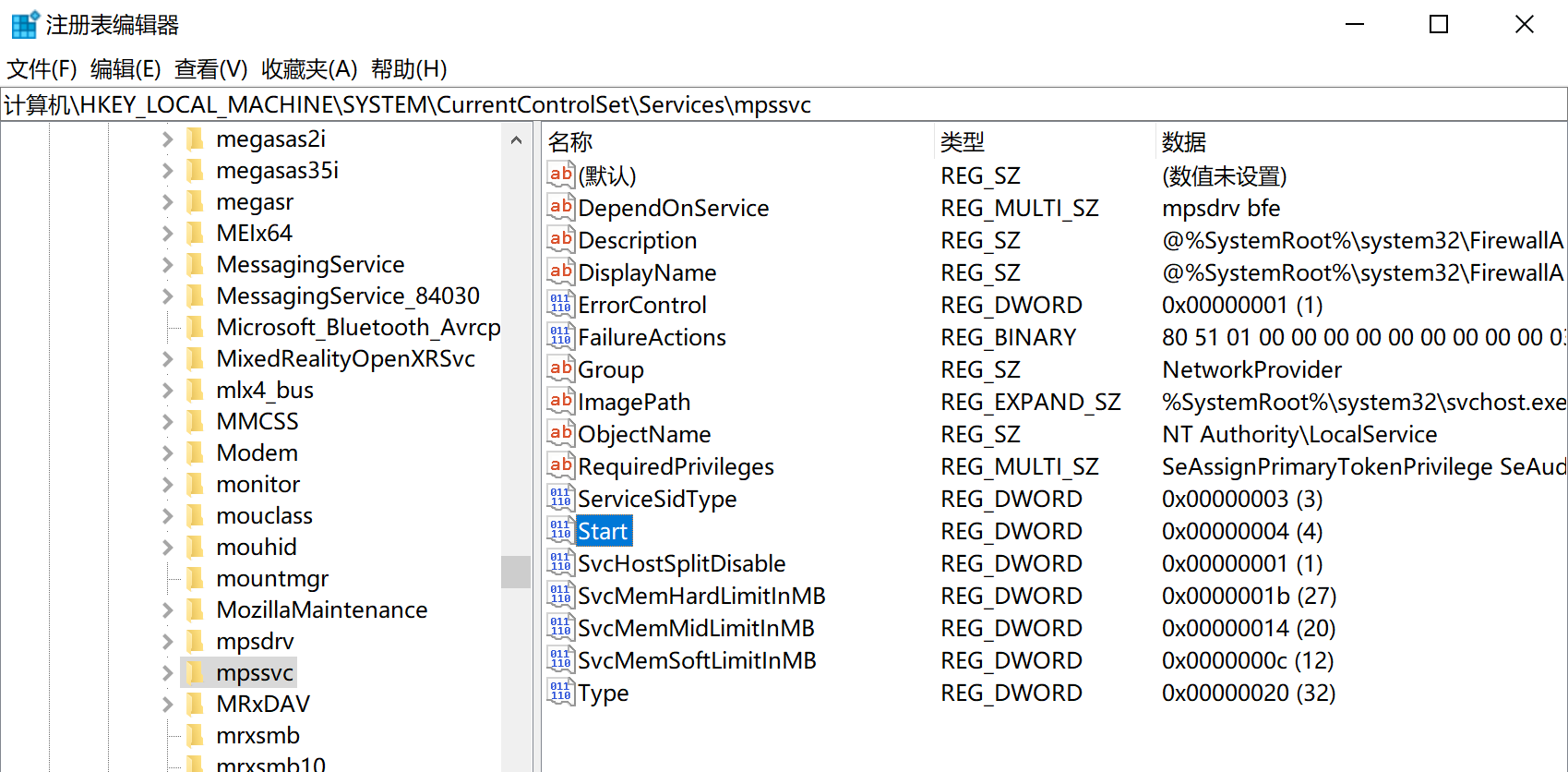Viewport: 1568px width, 772px height.
Task: Click the binary icon beside SvcMemSoftLimitInMB
Action: [560, 659]
